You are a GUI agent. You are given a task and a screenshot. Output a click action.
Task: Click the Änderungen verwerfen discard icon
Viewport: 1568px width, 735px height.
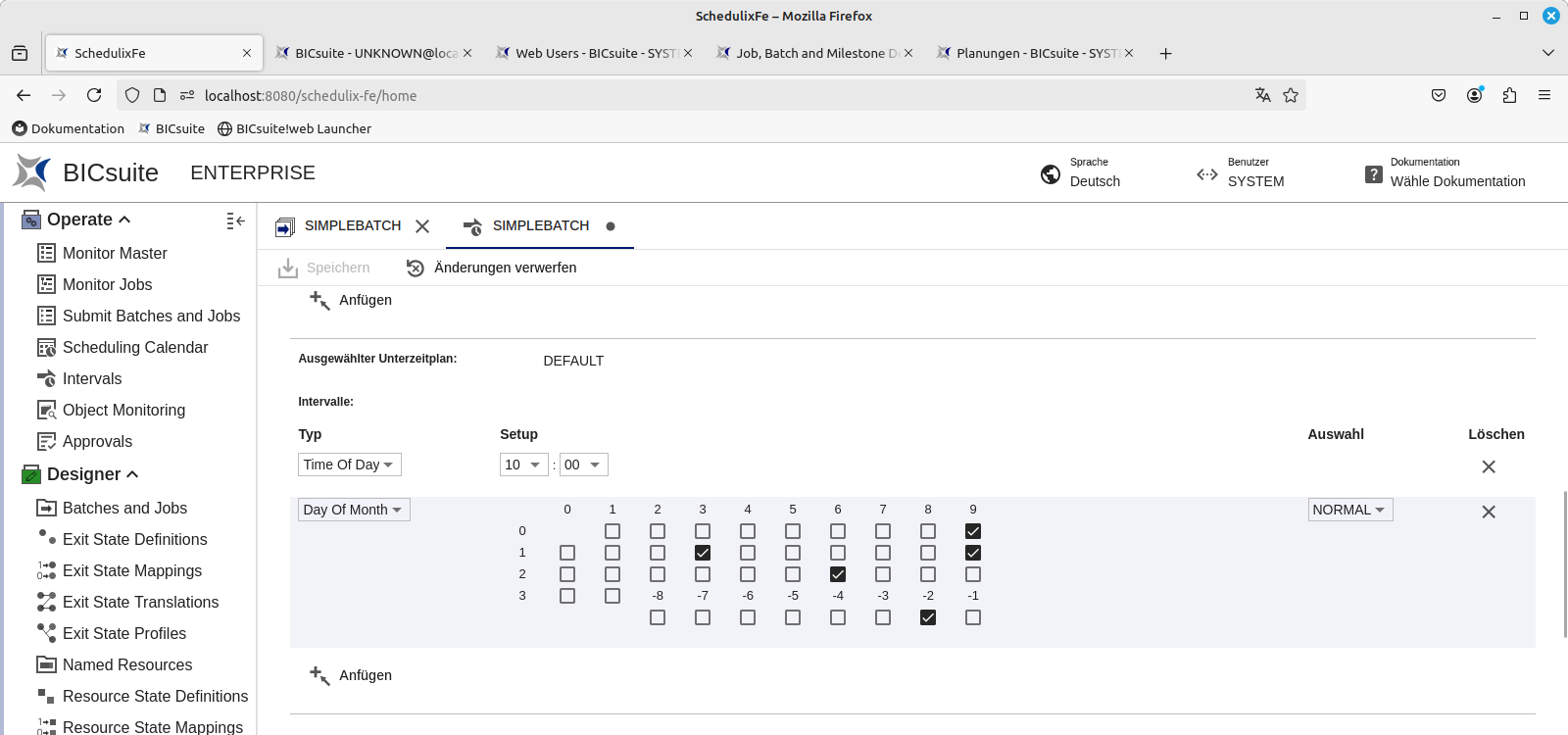click(416, 268)
